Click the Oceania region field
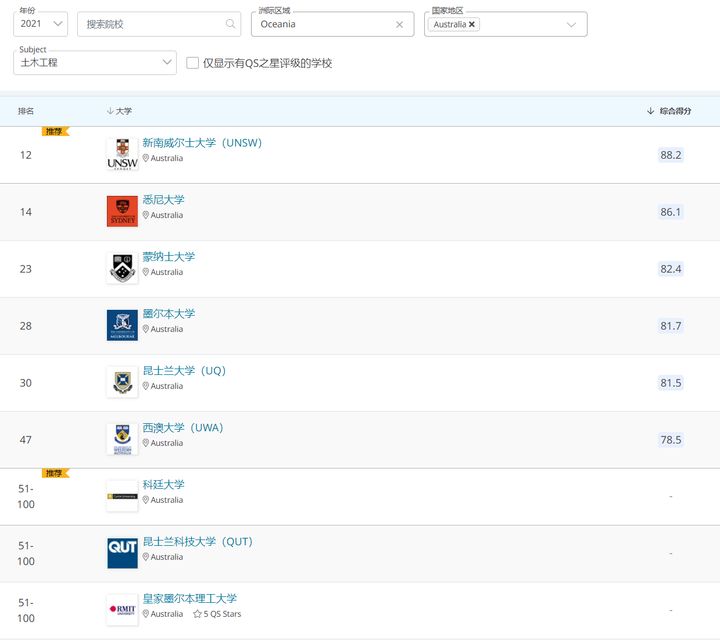 332,24
